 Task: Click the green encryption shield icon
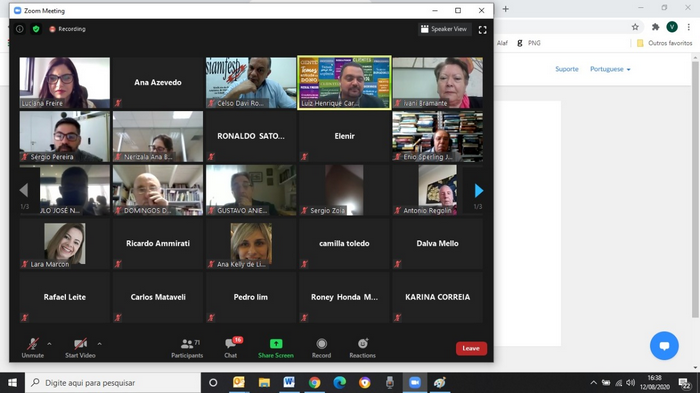pyautogui.click(x=36, y=29)
